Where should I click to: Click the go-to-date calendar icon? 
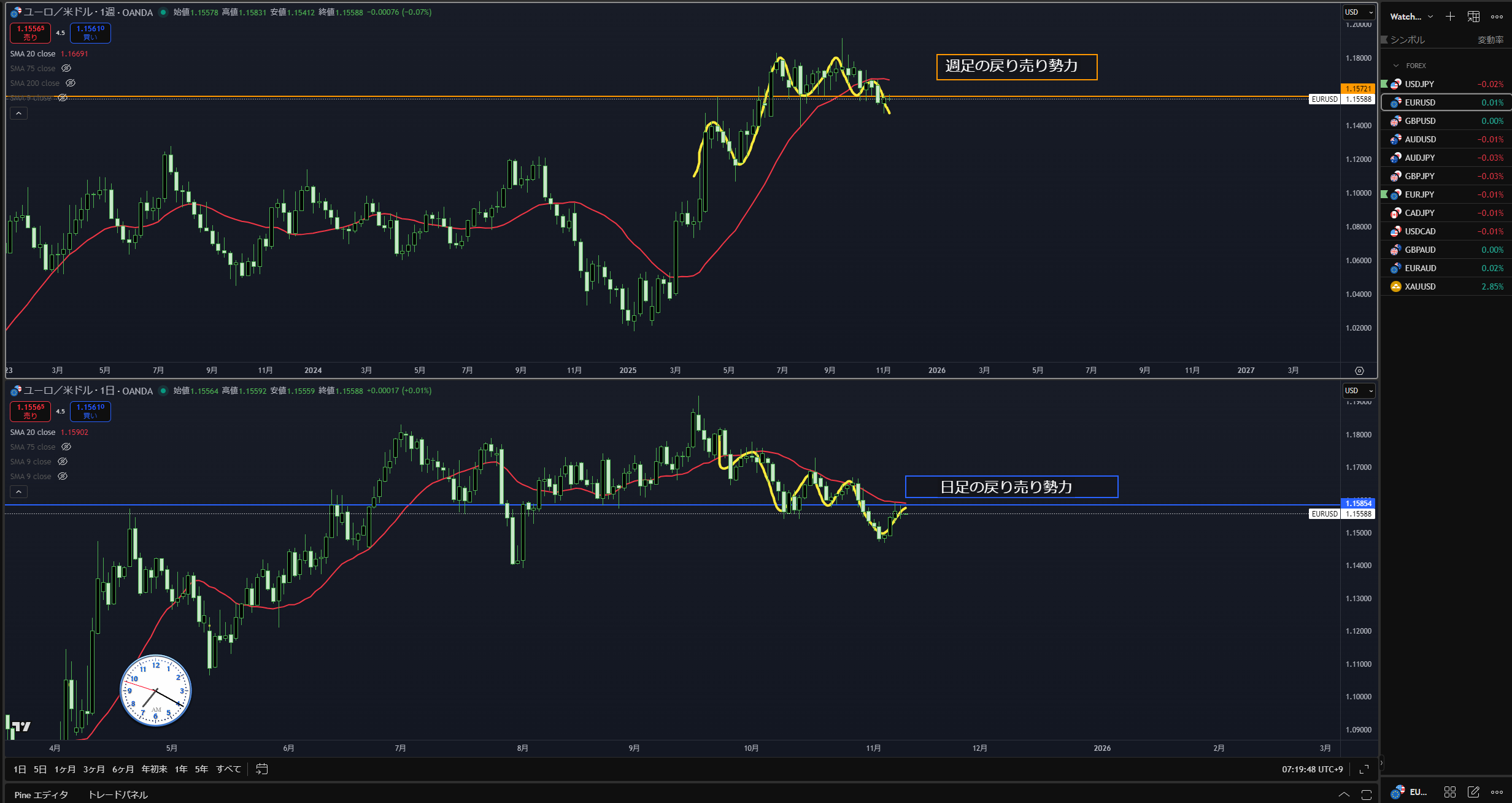[262, 769]
